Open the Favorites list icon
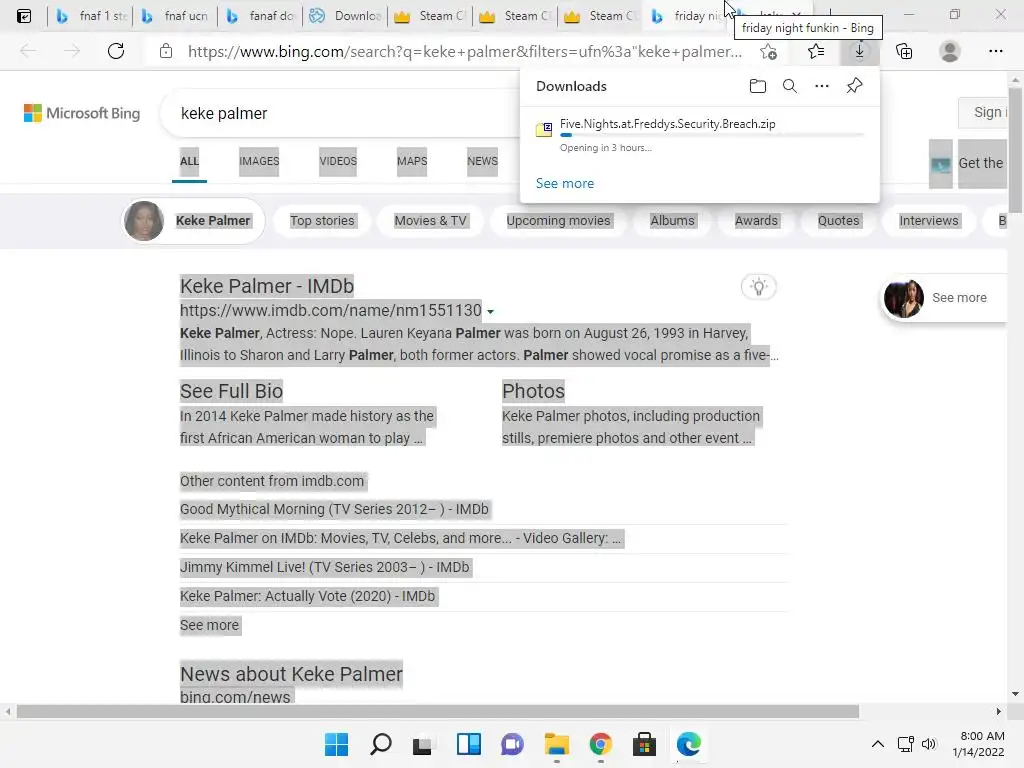Image resolution: width=1024 pixels, height=768 pixels. [x=816, y=51]
